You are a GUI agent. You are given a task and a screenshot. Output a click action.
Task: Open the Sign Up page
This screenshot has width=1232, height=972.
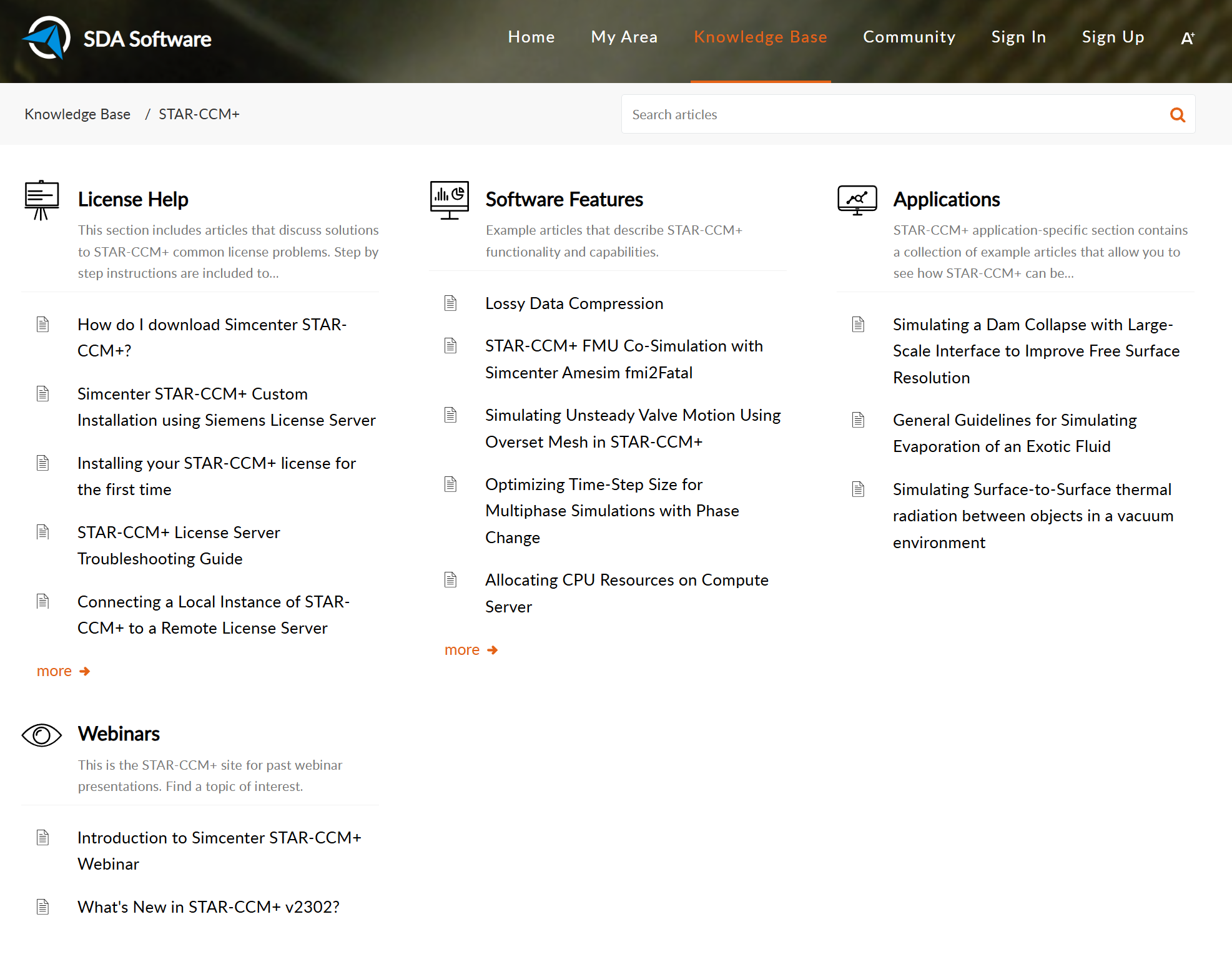click(x=1113, y=37)
